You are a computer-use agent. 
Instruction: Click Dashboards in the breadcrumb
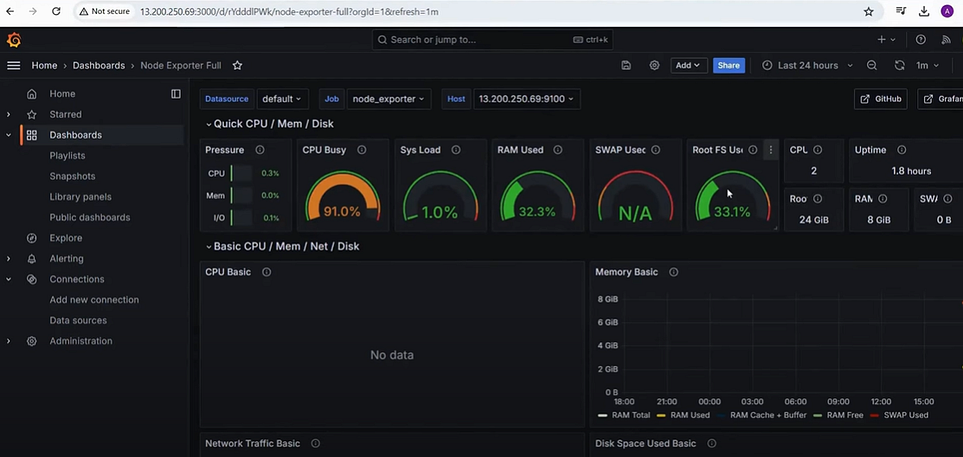(x=99, y=65)
